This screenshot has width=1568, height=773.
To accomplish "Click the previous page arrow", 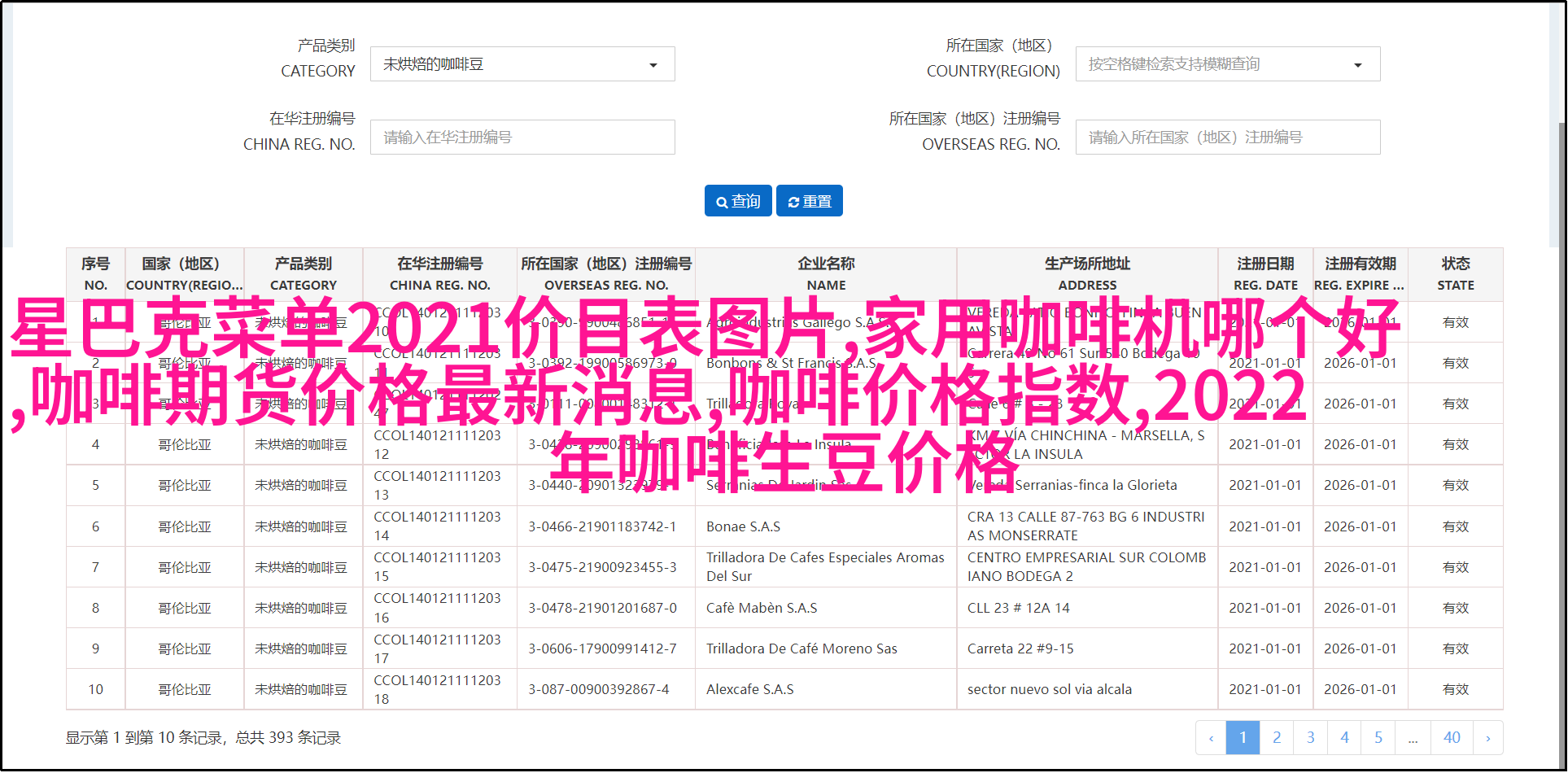I will click(x=1211, y=738).
